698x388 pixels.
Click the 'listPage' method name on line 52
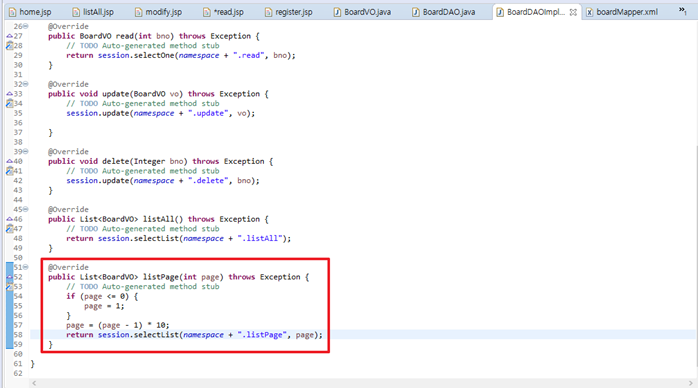tap(161, 277)
